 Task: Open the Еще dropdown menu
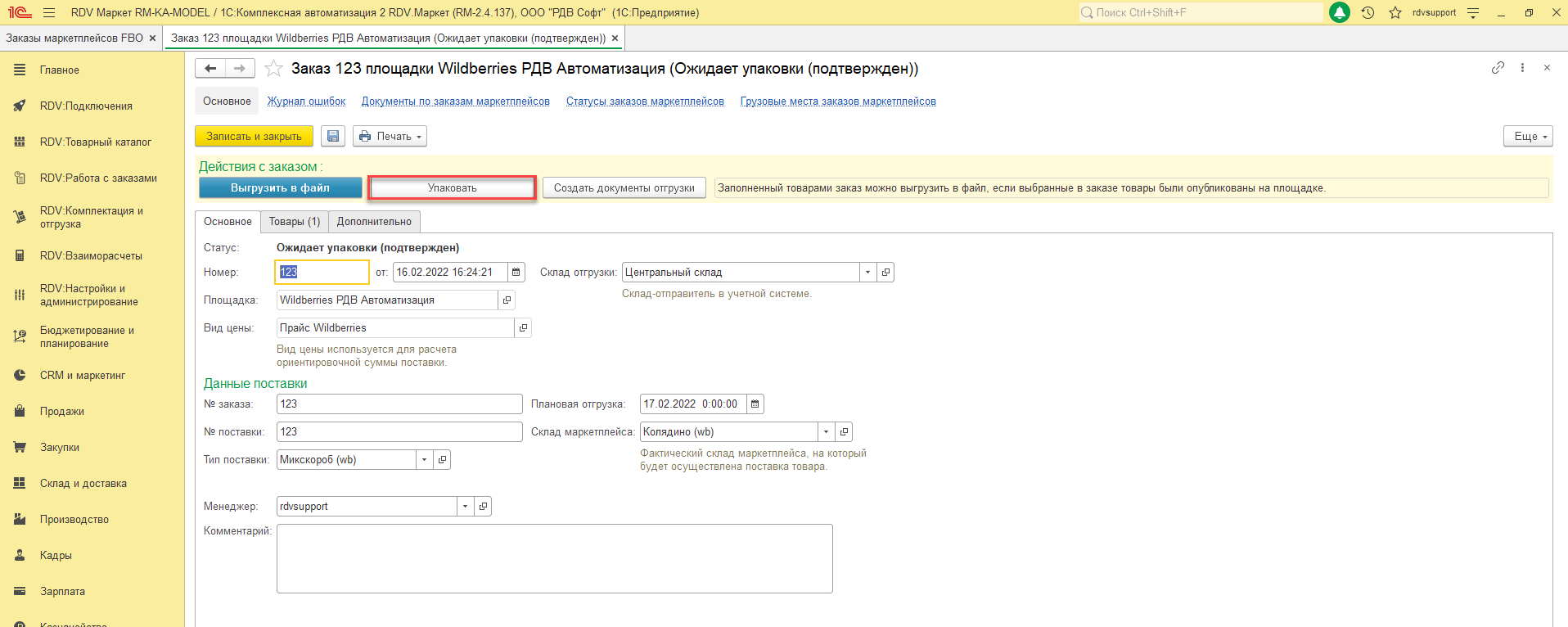[x=1528, y=136]
